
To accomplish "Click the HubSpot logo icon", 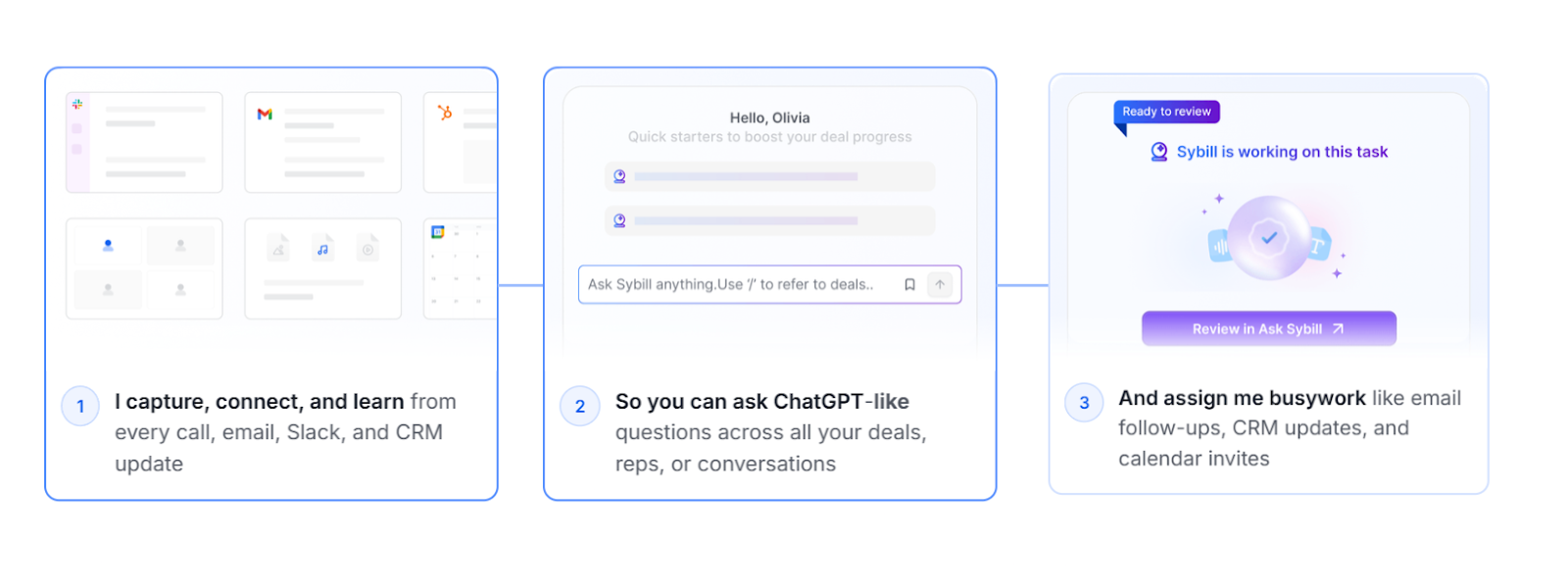I will (x=445, y=113).
